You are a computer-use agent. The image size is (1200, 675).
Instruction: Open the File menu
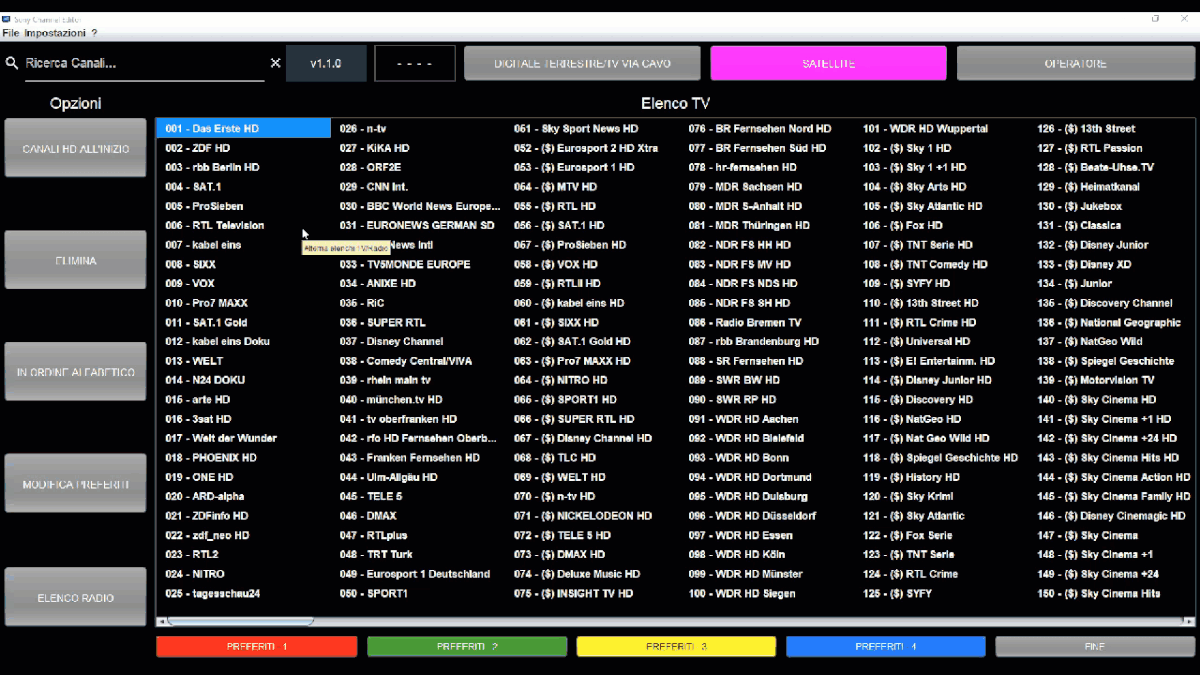pos(11,33)
